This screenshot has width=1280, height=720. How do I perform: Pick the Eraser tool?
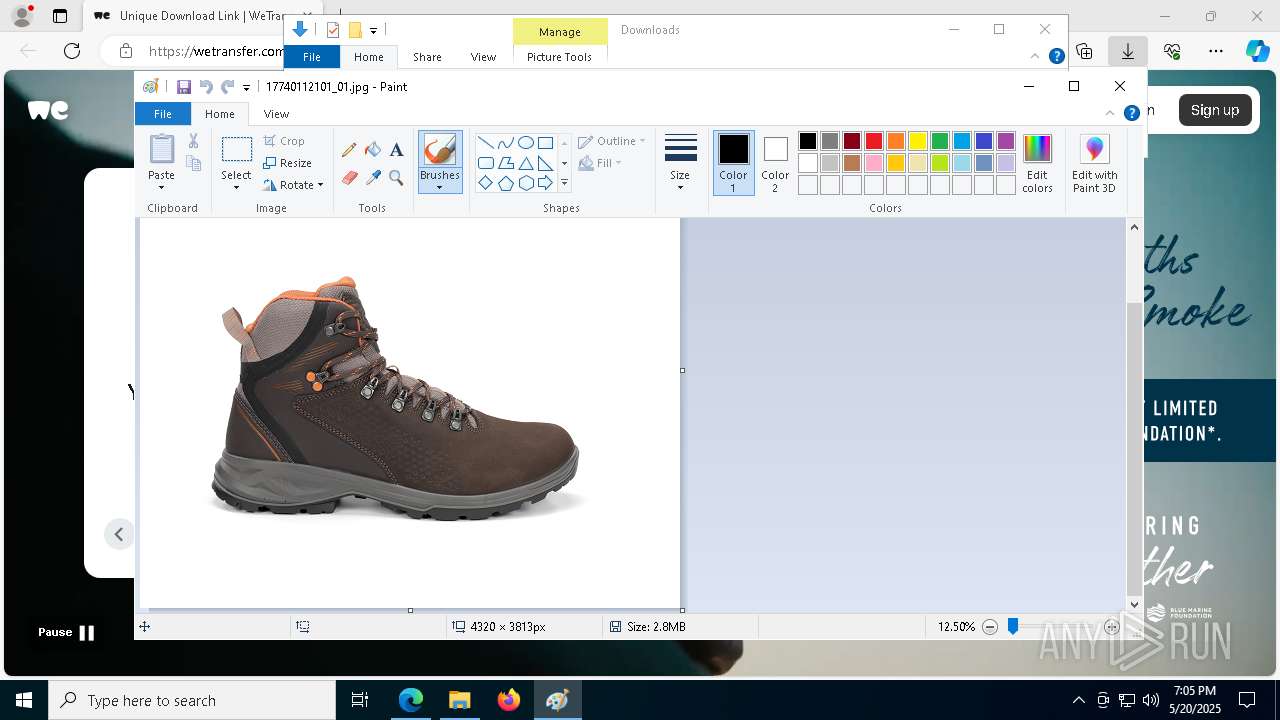coord(349,178)
